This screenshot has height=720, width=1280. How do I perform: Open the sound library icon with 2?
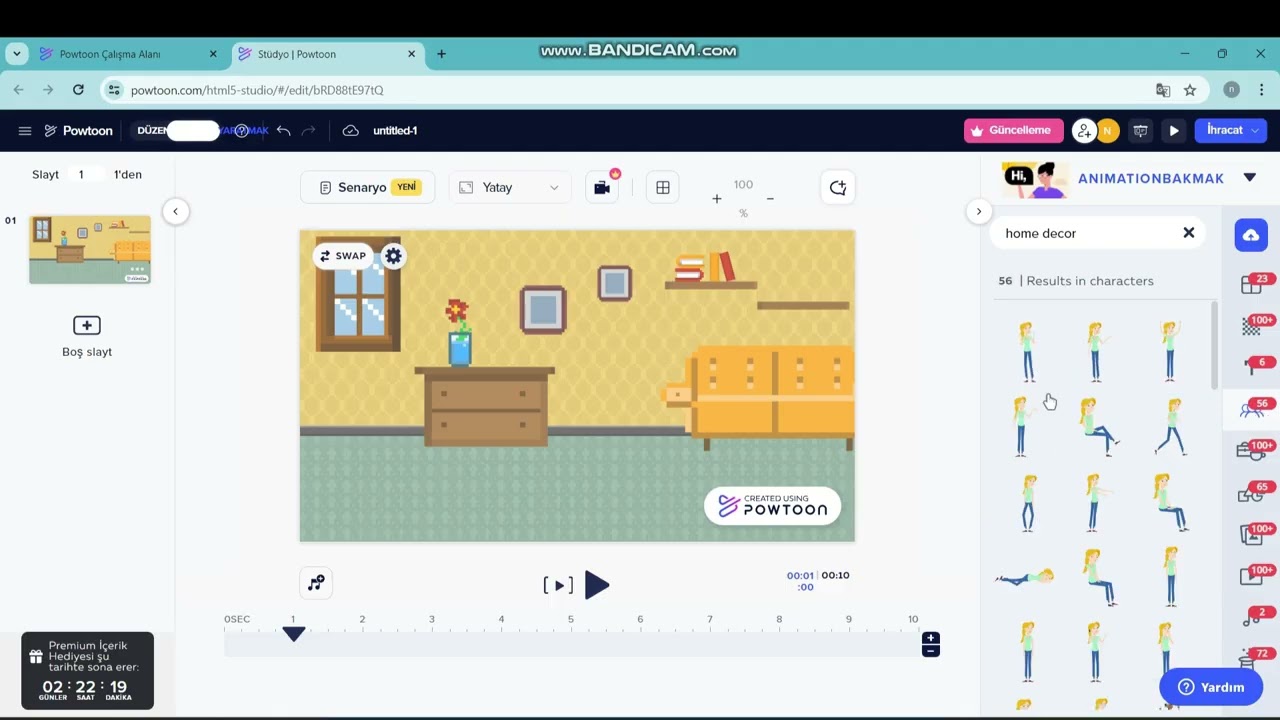pos(1252,617)
